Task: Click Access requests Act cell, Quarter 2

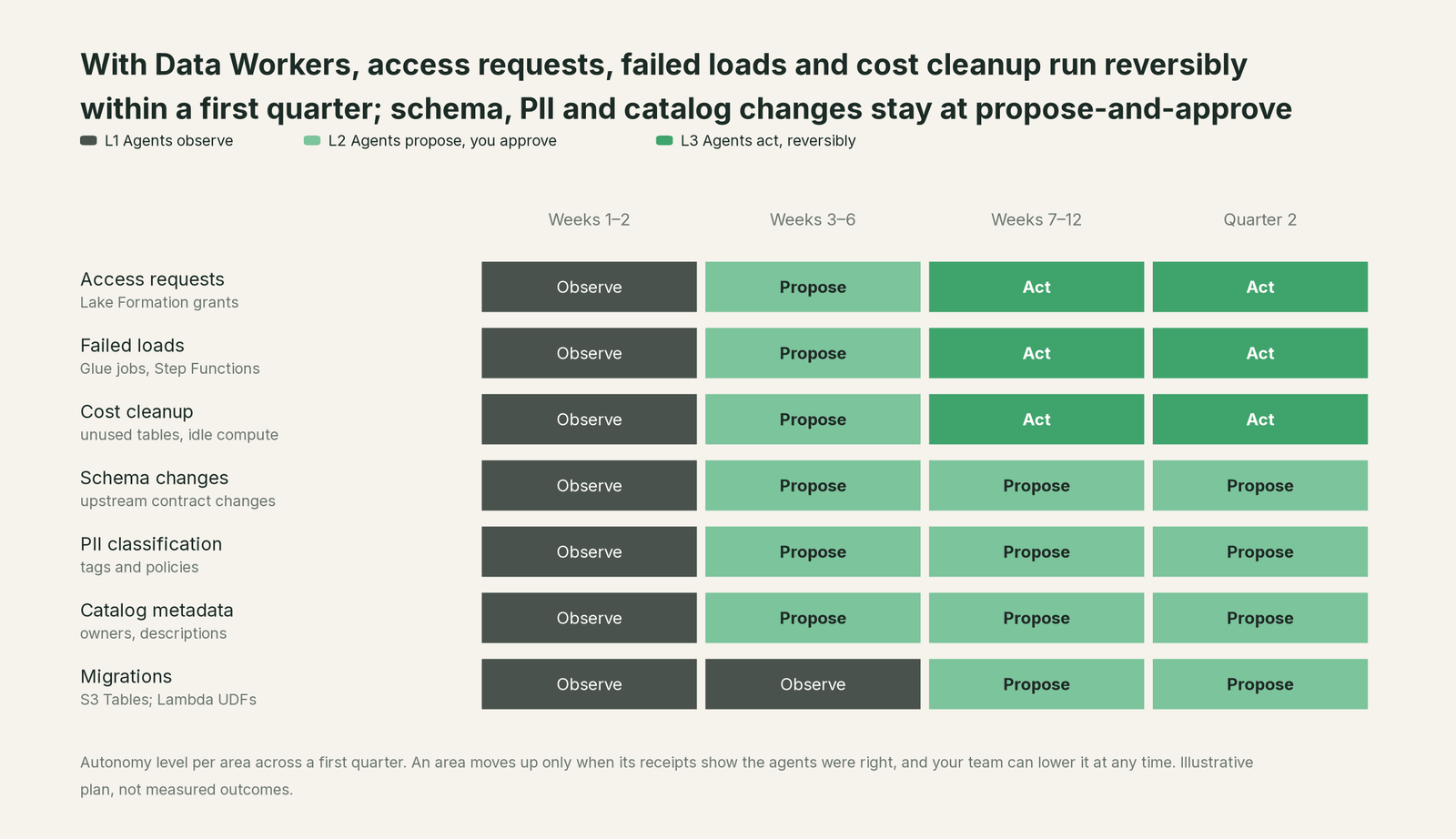Action: (x=1260, y=287)
